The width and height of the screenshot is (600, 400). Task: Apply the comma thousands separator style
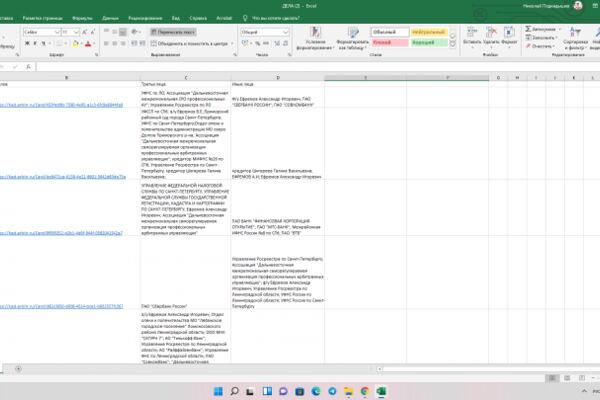tap(266, 44)
